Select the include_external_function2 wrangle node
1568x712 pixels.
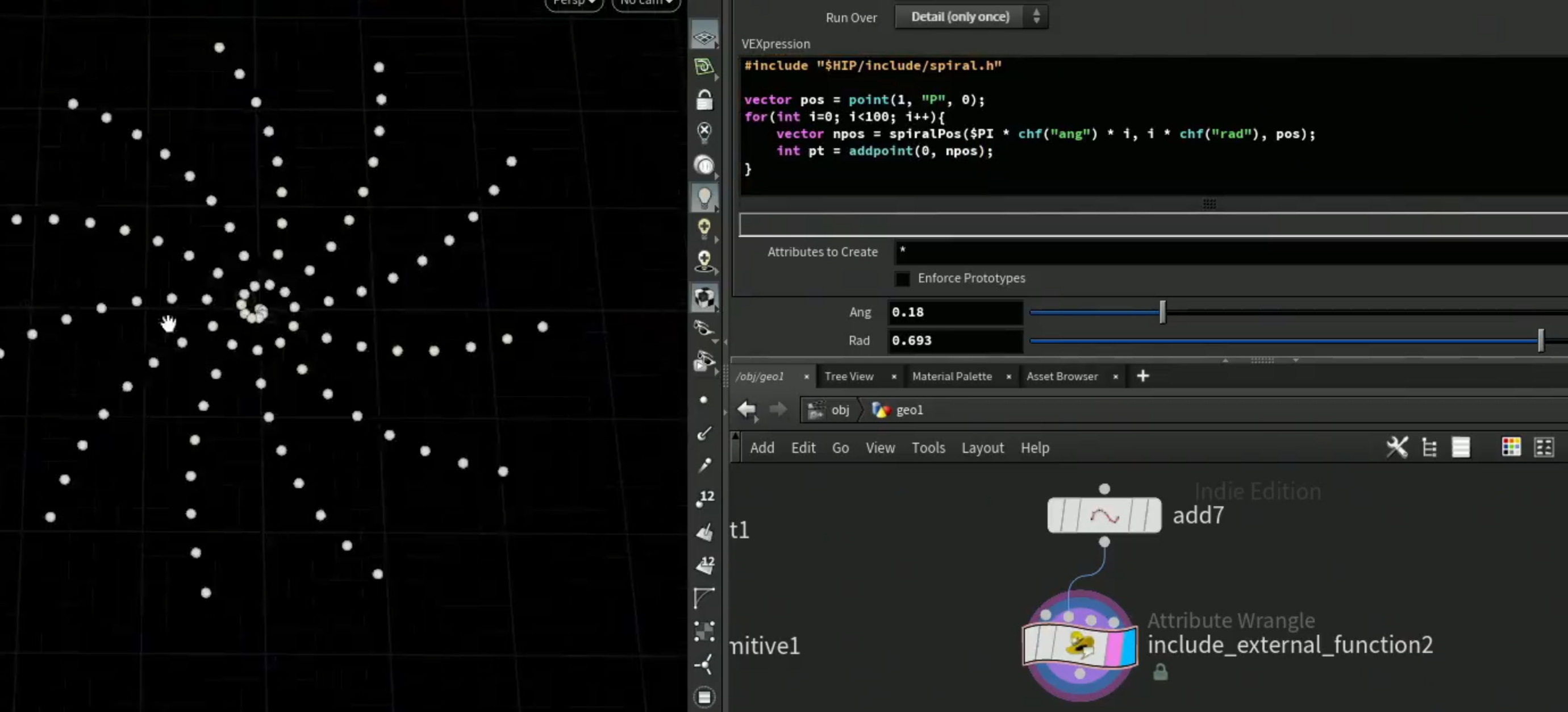pos(1079,645)
